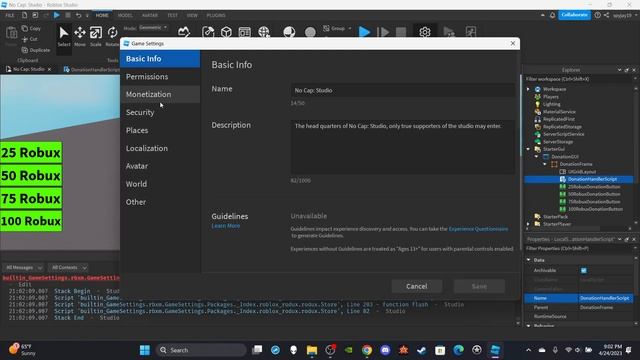Open Avatar settings page
640x360 pixels.
pos(160,166)
